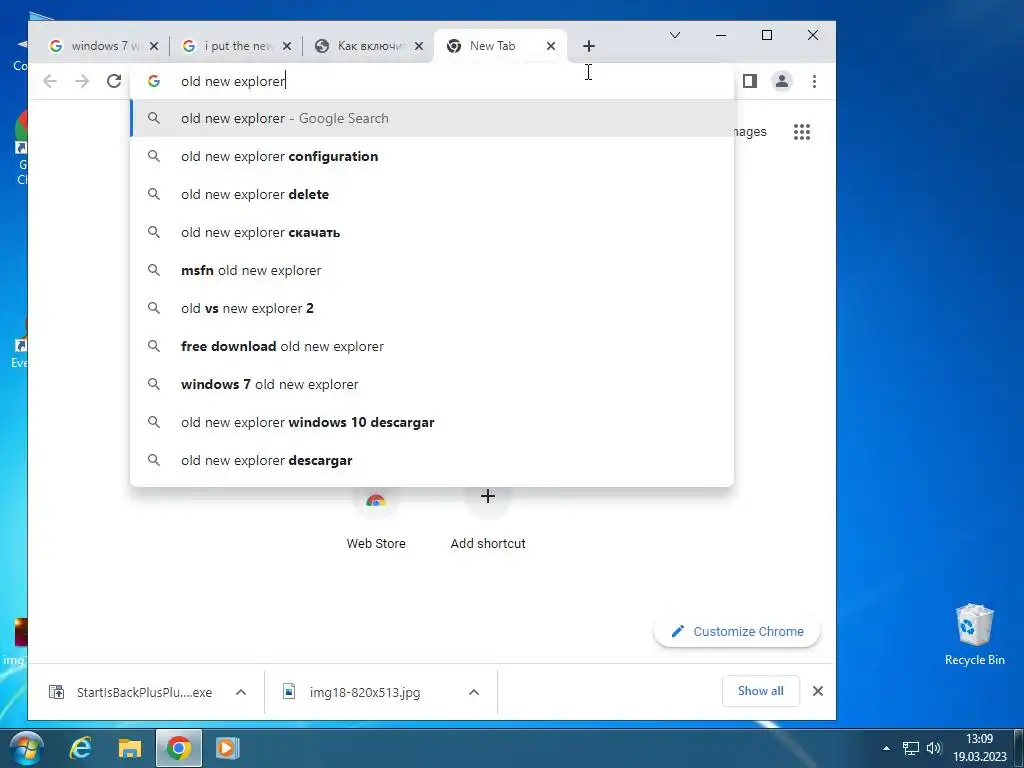Viewport: 1024px width, 768px height.
Task: Close the downloads bar
Action: (x=818, y=691)
